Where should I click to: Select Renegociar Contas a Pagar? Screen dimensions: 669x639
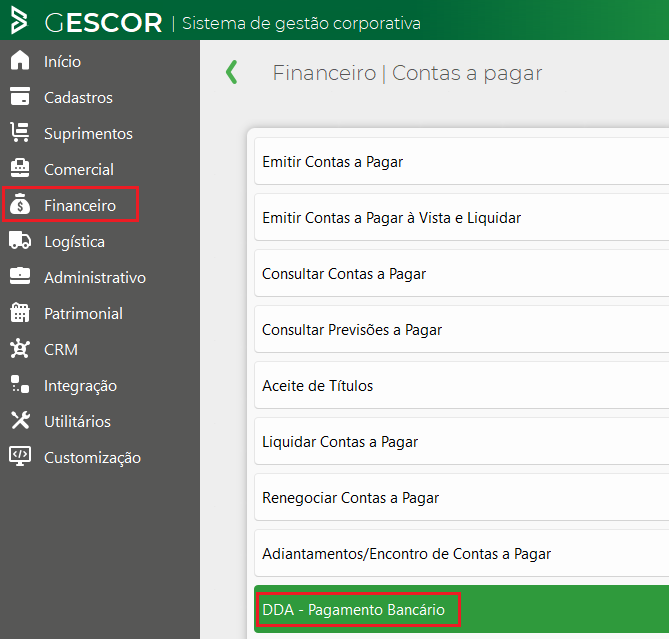[350, 498]
